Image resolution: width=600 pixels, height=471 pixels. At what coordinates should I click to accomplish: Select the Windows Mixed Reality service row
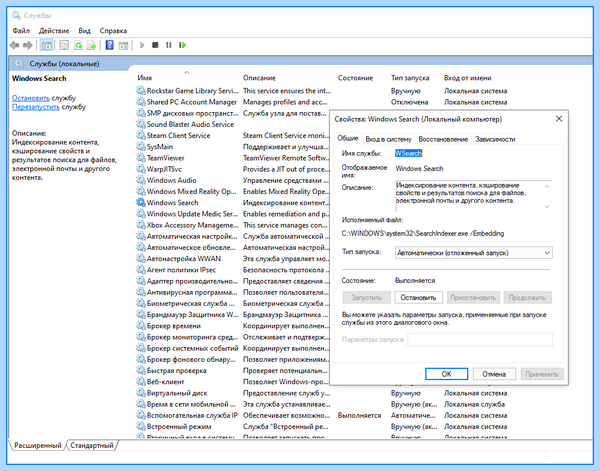click(232, 191)
